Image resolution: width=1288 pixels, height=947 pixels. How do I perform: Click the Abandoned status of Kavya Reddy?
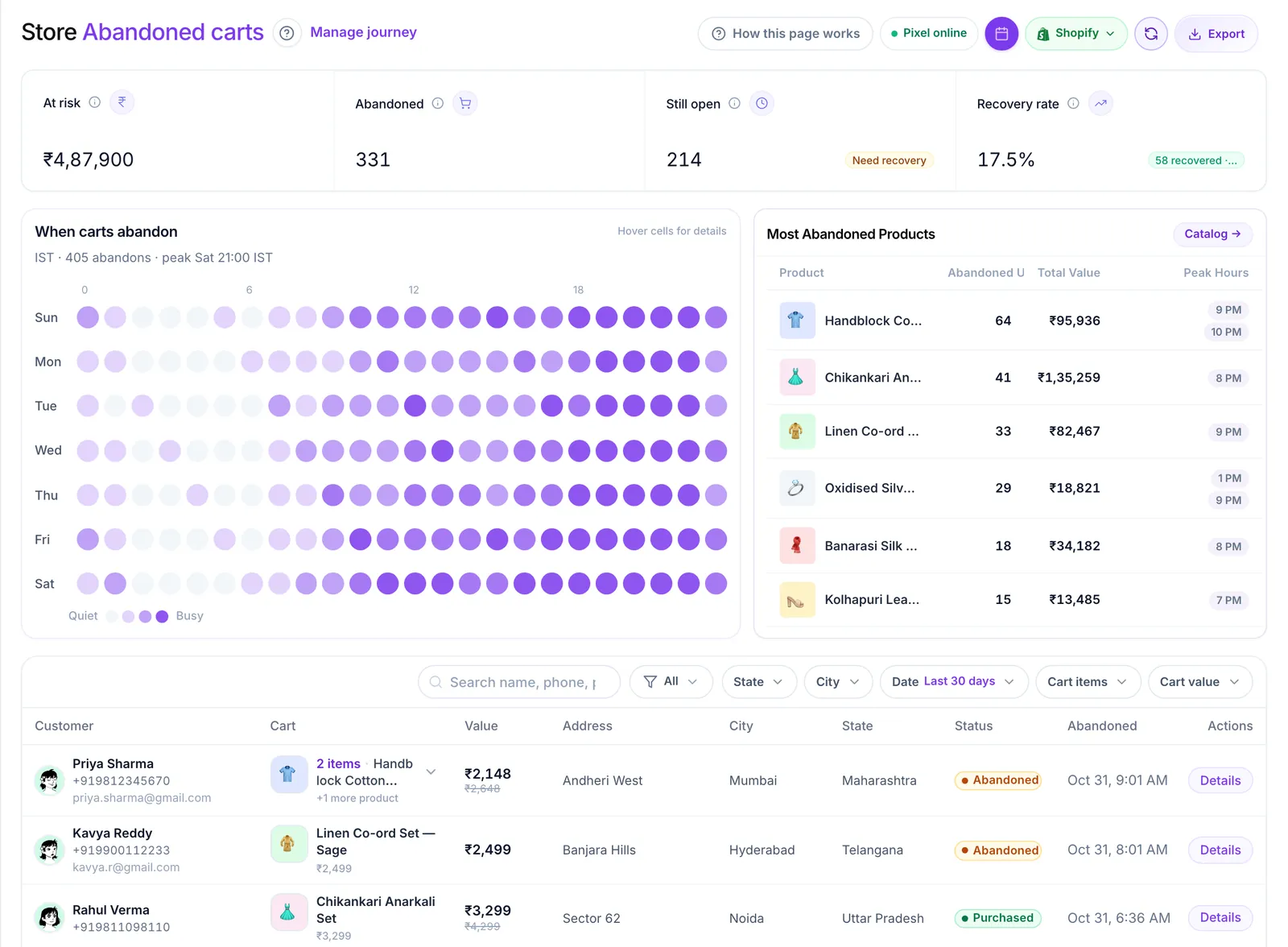[x=998, y=850]
